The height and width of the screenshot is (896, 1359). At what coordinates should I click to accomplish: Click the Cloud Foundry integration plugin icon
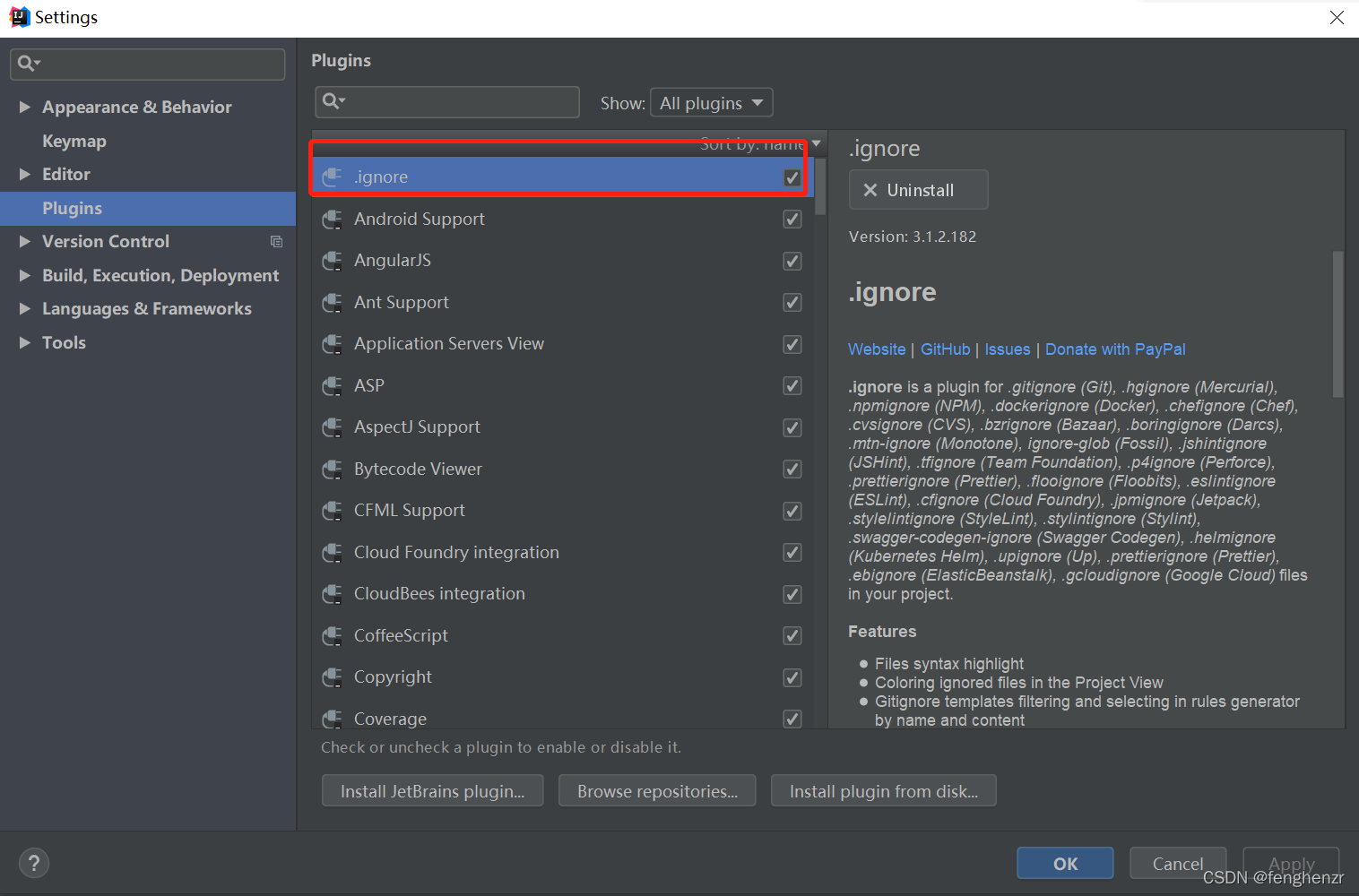coord(332,553)
